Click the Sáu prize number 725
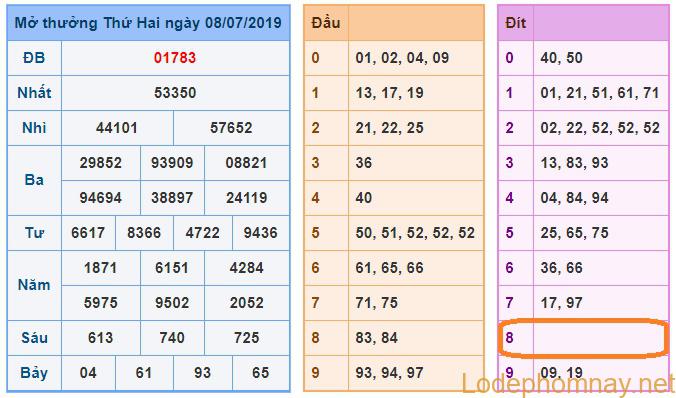676x398 pixels. pos(246,338)
